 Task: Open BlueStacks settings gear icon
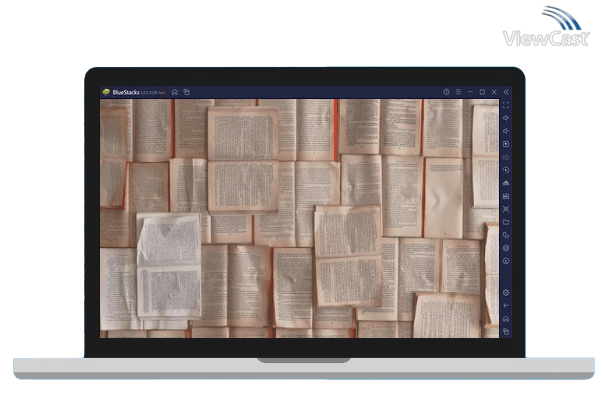click(506, 293)
